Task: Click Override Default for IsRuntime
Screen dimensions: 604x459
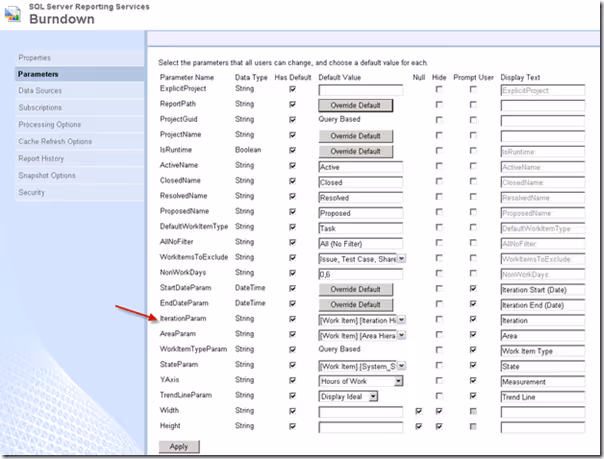Action: point(356,151)
